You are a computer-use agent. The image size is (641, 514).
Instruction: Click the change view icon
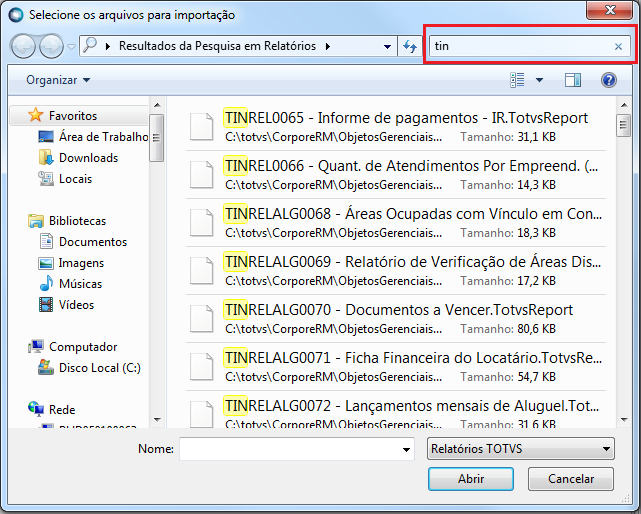pyautogui.click(x=517, y=80)
